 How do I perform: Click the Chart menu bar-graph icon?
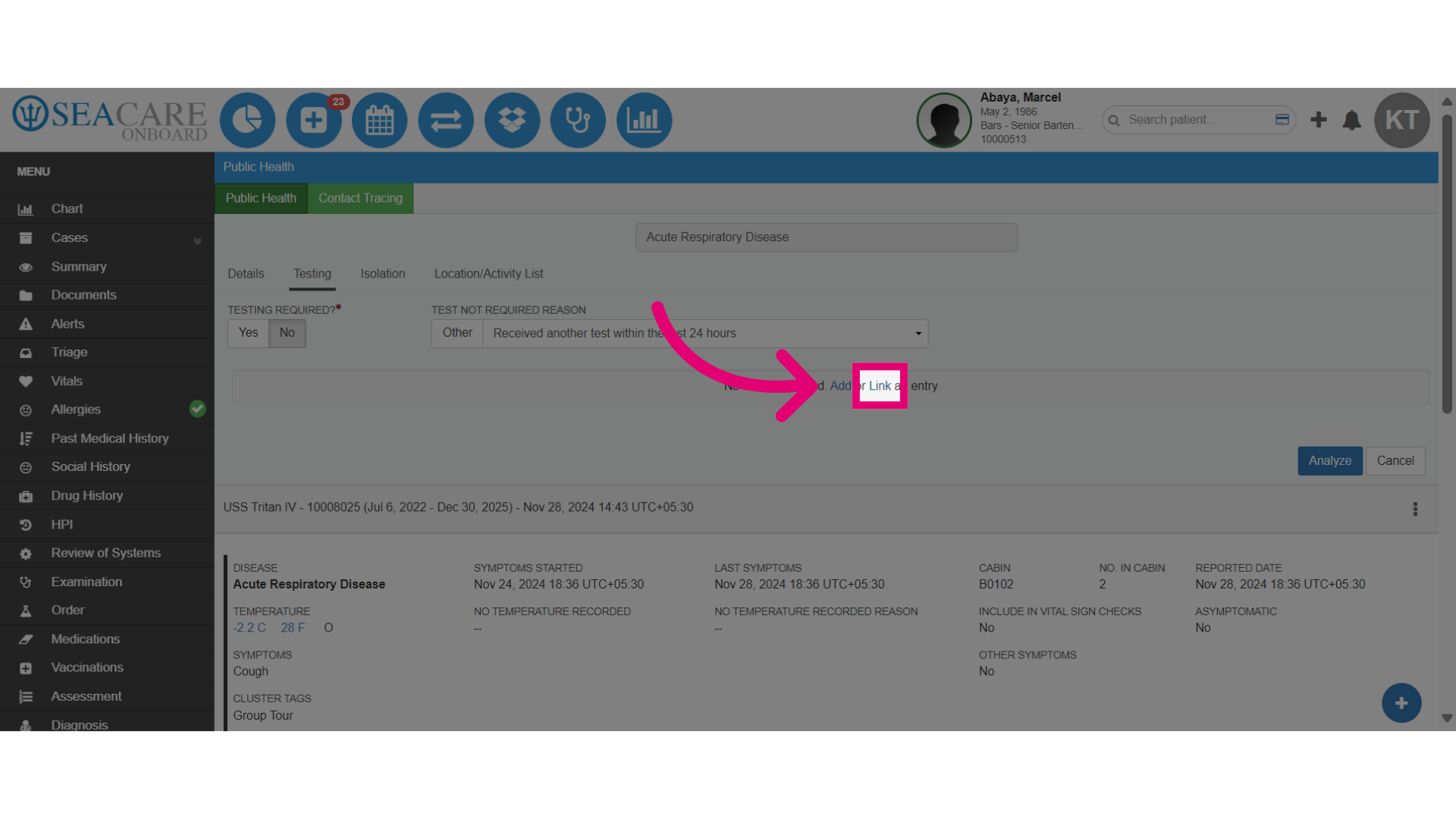pos(26,209)
